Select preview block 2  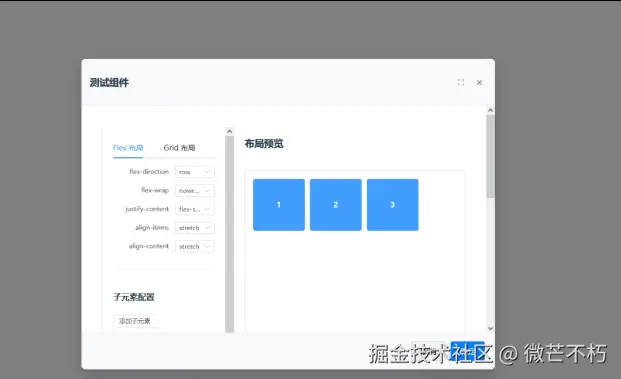[335, 205]
